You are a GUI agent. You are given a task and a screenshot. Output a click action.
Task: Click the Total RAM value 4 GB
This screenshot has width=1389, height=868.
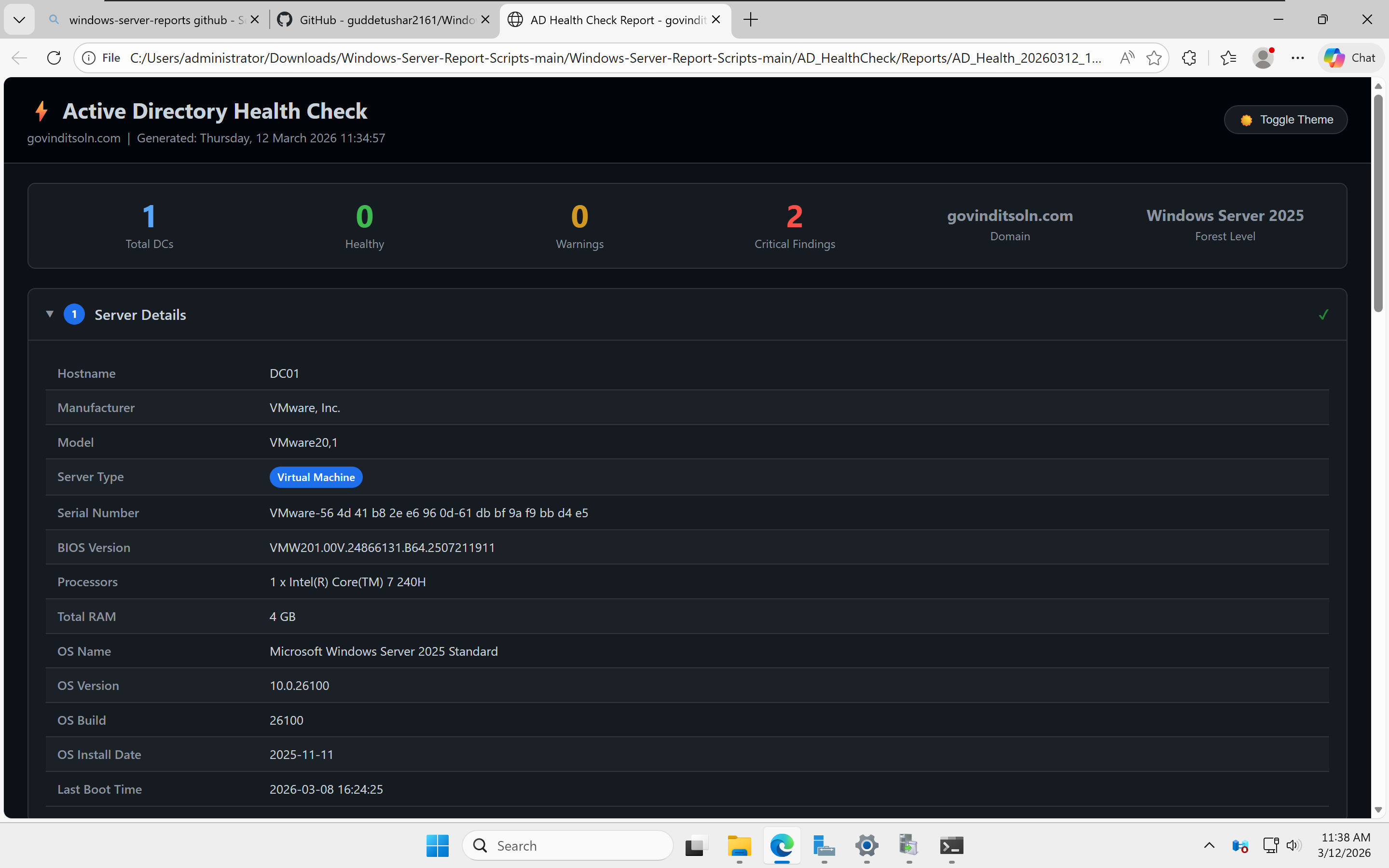(x=282, y=617)
